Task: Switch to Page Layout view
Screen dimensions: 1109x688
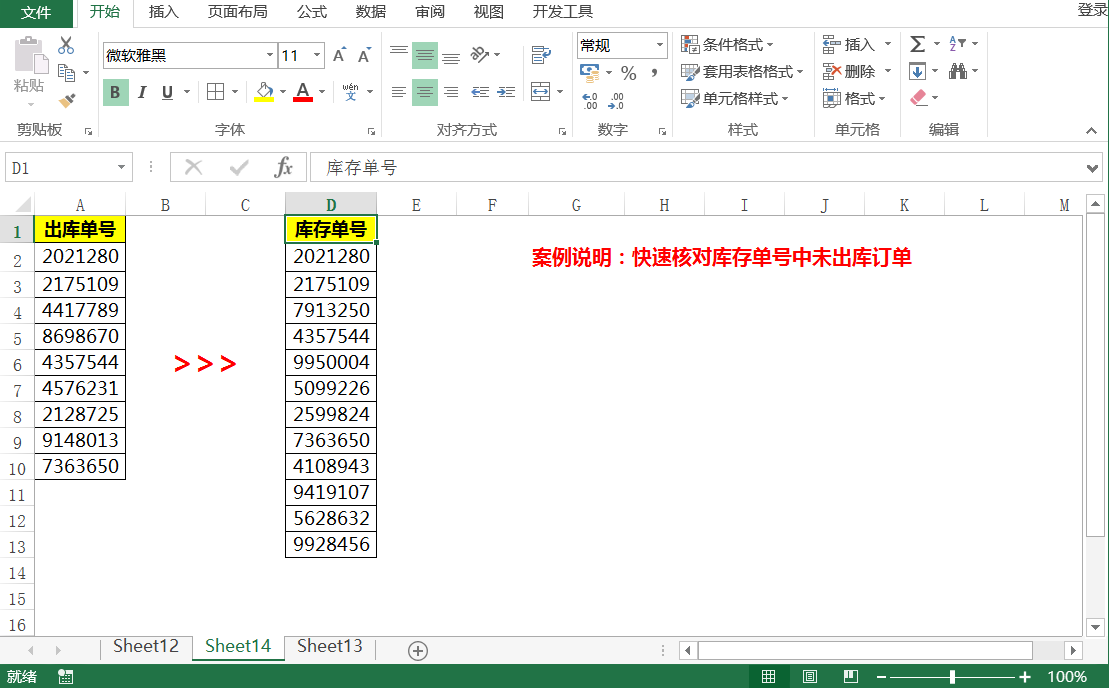Action: point(810,677)
